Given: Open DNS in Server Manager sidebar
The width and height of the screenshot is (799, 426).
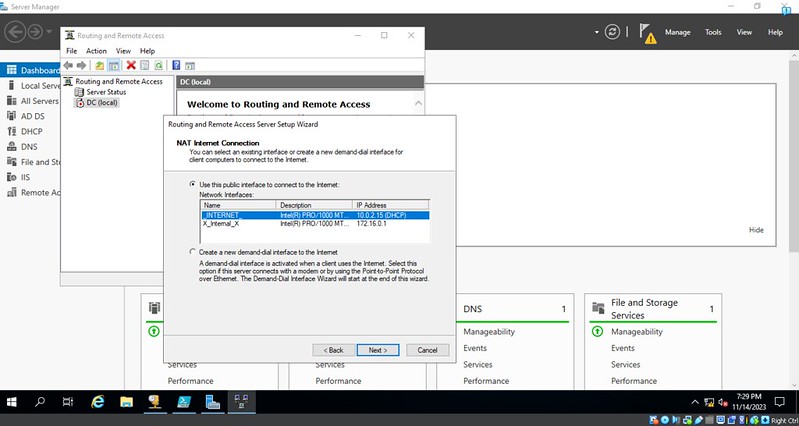Looking at the screenshot, I should [x=30, y=147].
